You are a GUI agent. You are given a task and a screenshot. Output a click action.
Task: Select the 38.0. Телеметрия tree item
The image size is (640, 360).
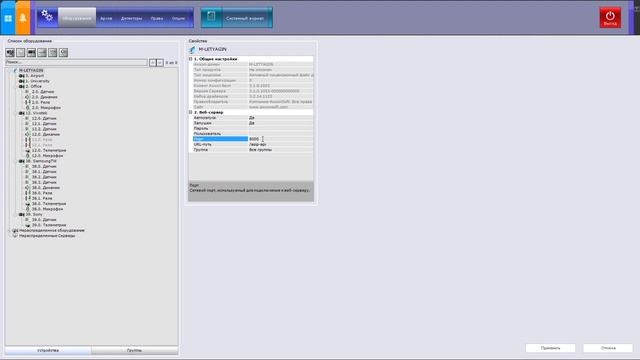click(49, 204)
